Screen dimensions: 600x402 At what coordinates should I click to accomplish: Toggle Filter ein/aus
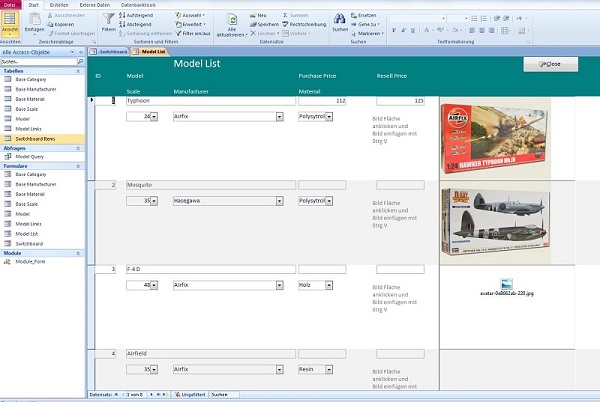[x=193, y=33]
